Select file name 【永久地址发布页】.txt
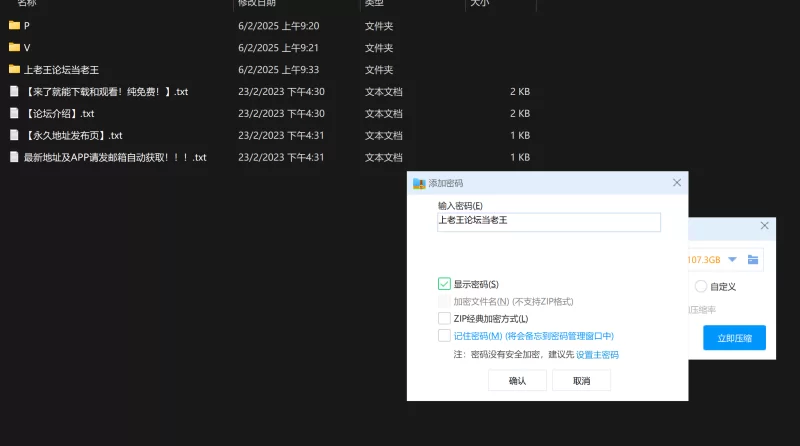800x446 pixels. (73, 135)
